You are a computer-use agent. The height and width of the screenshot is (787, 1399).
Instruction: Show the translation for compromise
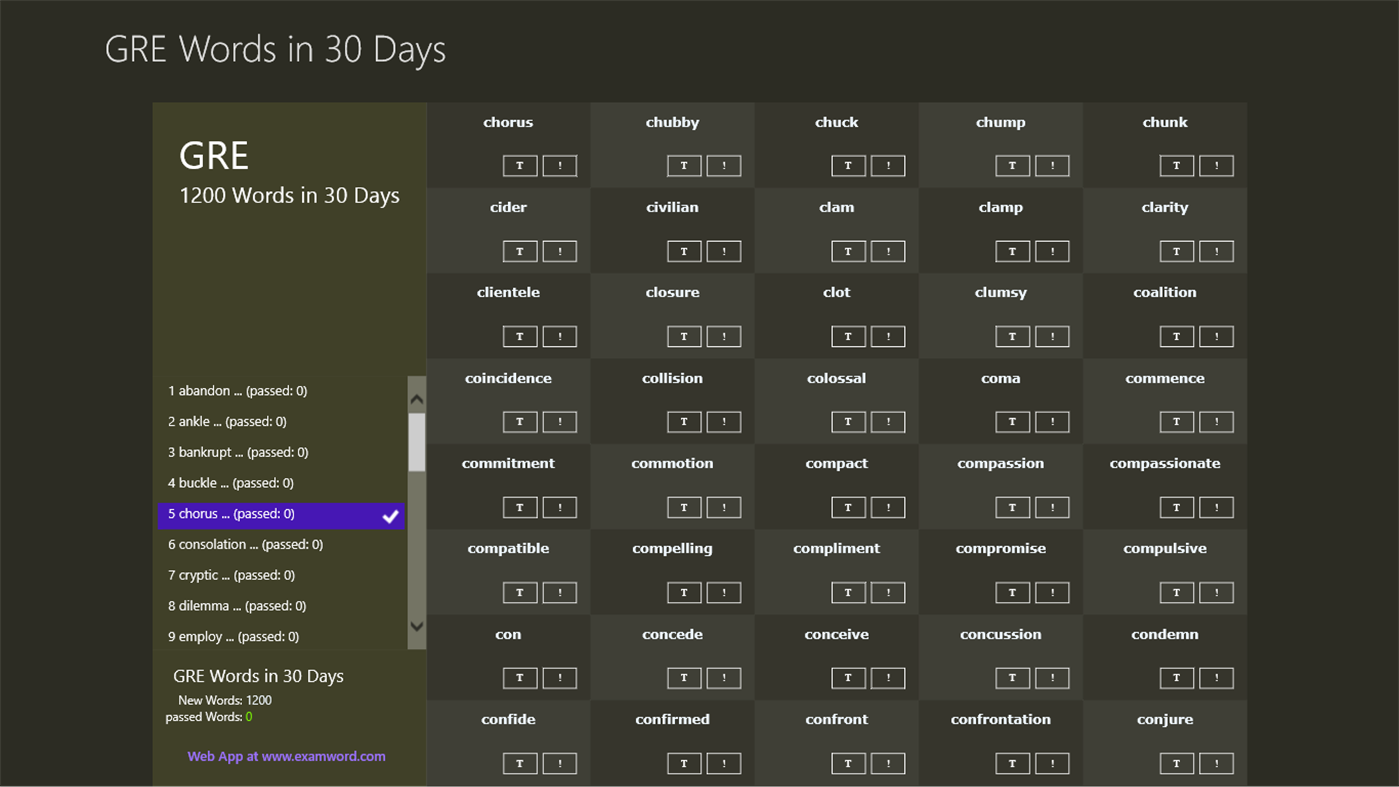(x=1012, y=592)
